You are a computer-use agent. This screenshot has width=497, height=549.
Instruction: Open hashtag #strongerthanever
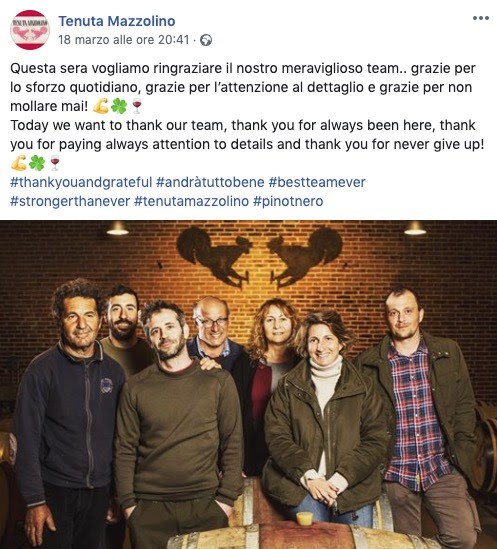(x=70, y=202)
